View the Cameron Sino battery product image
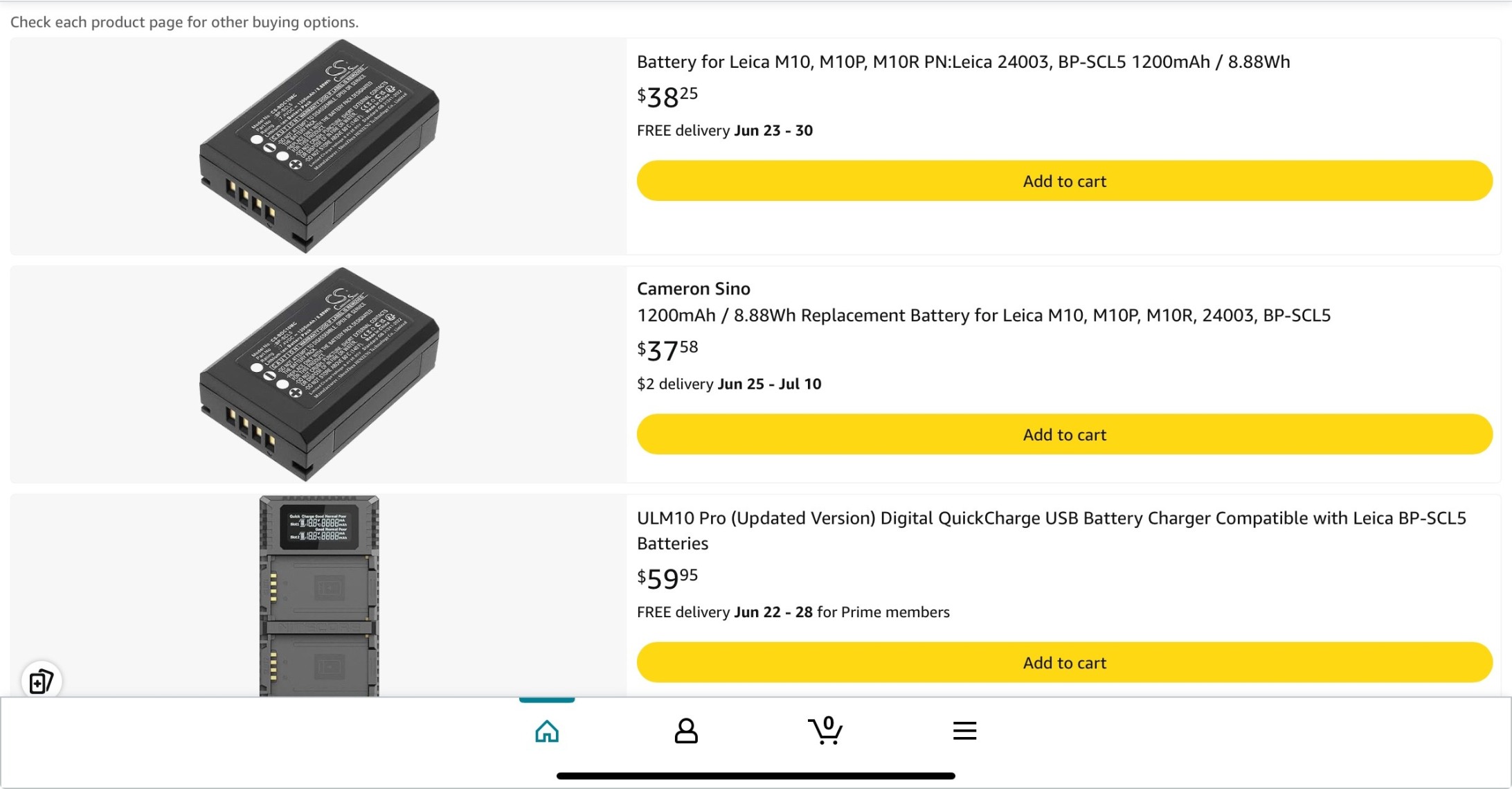Screen dimensions: 1512x789 click(319, 374)
